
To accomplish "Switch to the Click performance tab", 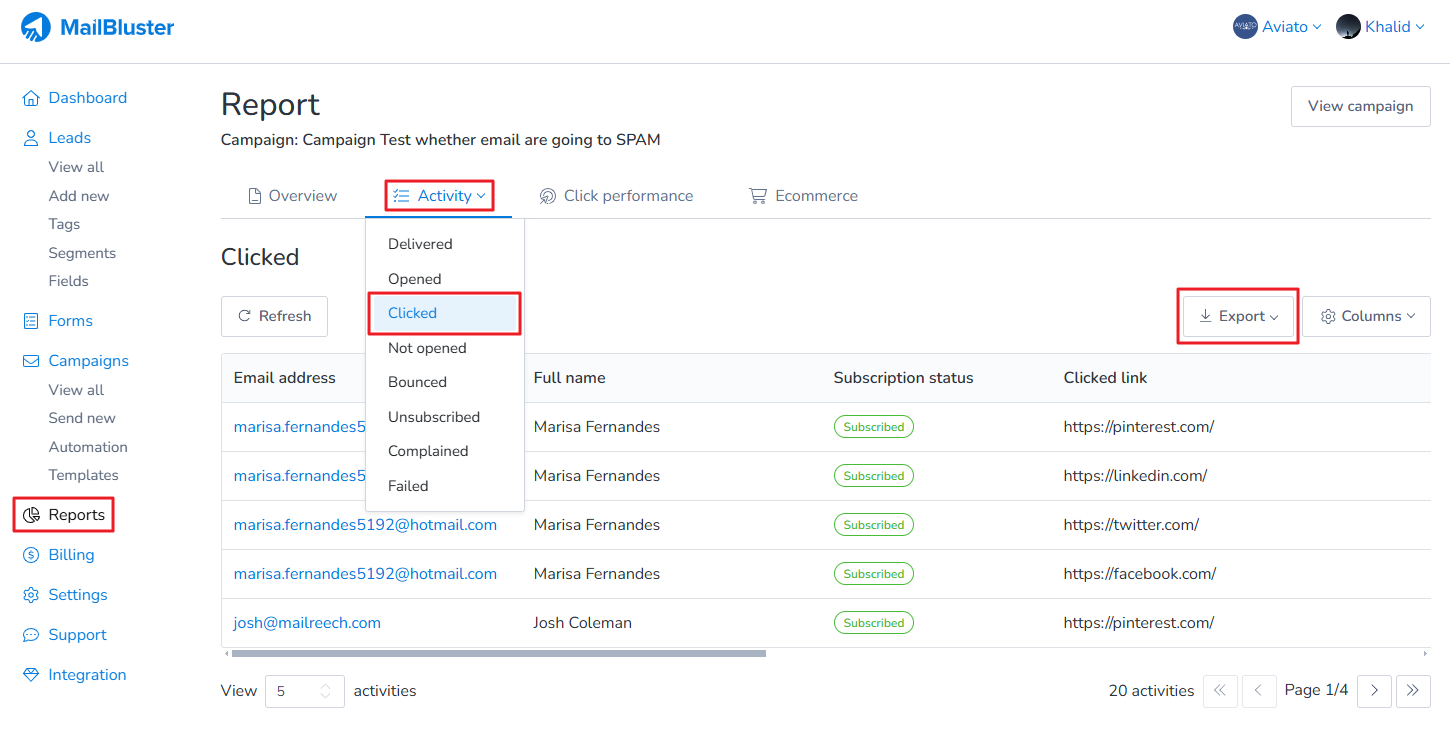I will coord(616,196).
